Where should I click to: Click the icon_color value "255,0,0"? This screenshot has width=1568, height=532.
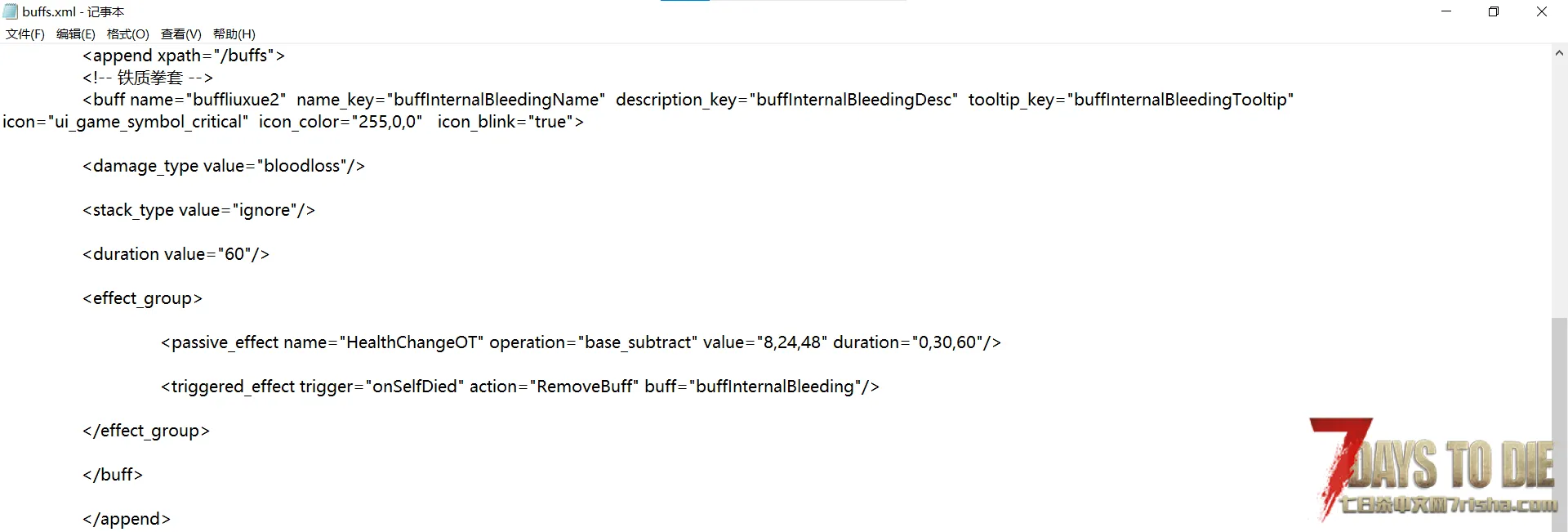(386, 122)
